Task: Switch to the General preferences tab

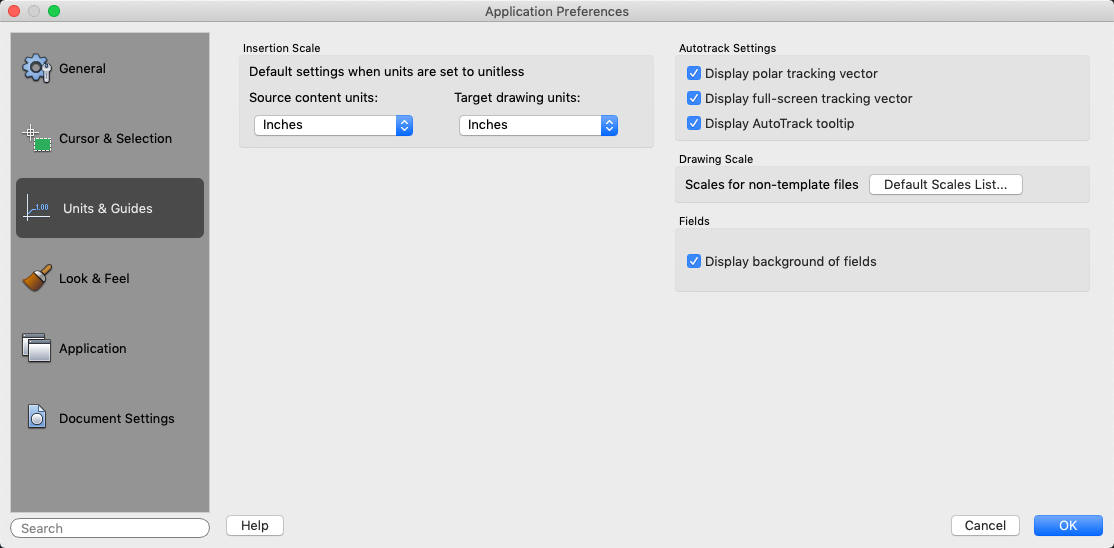Action: (82, 69)
